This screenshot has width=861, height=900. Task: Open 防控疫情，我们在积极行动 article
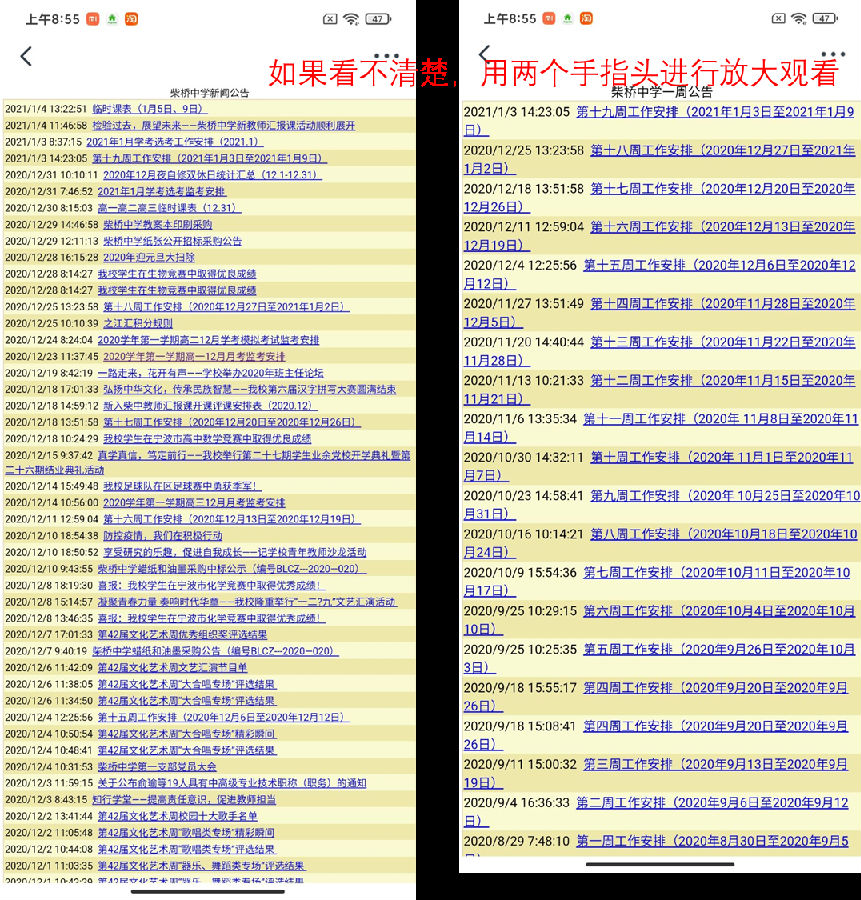coord(162,535)
